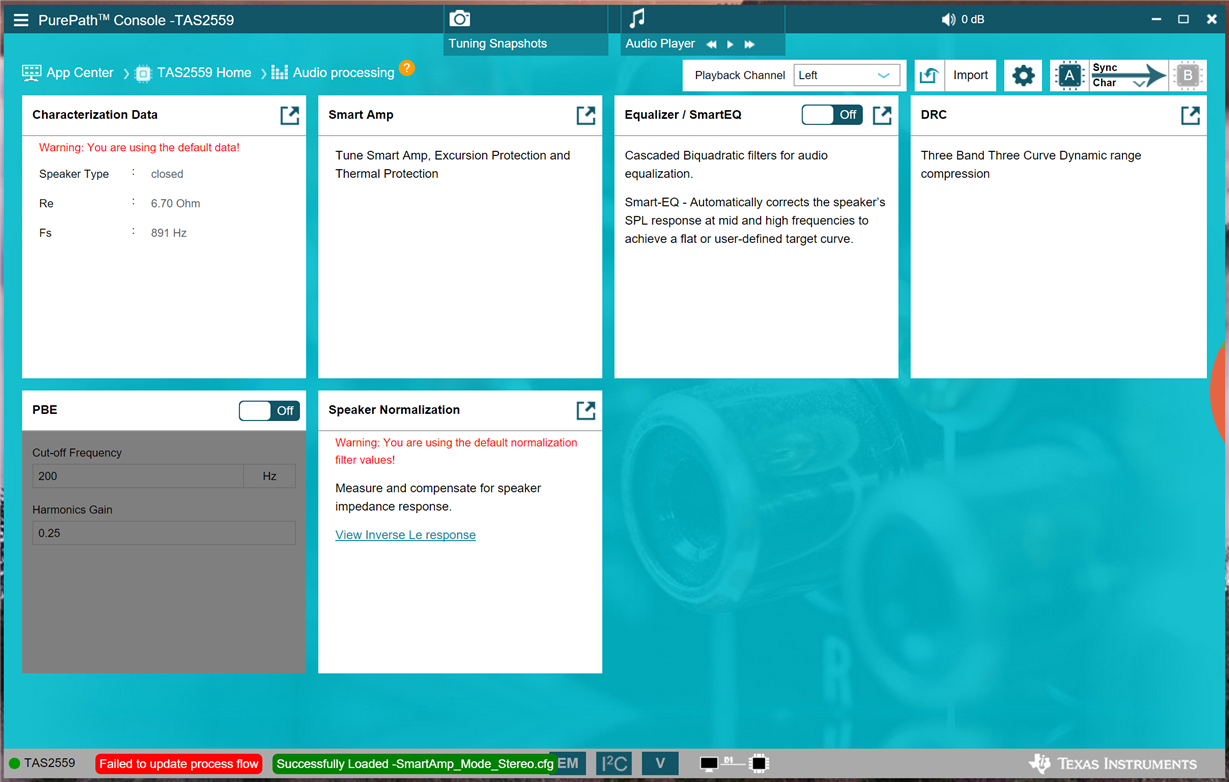Click the Import button
This screenshot has height=782, width=1229.
970,75
